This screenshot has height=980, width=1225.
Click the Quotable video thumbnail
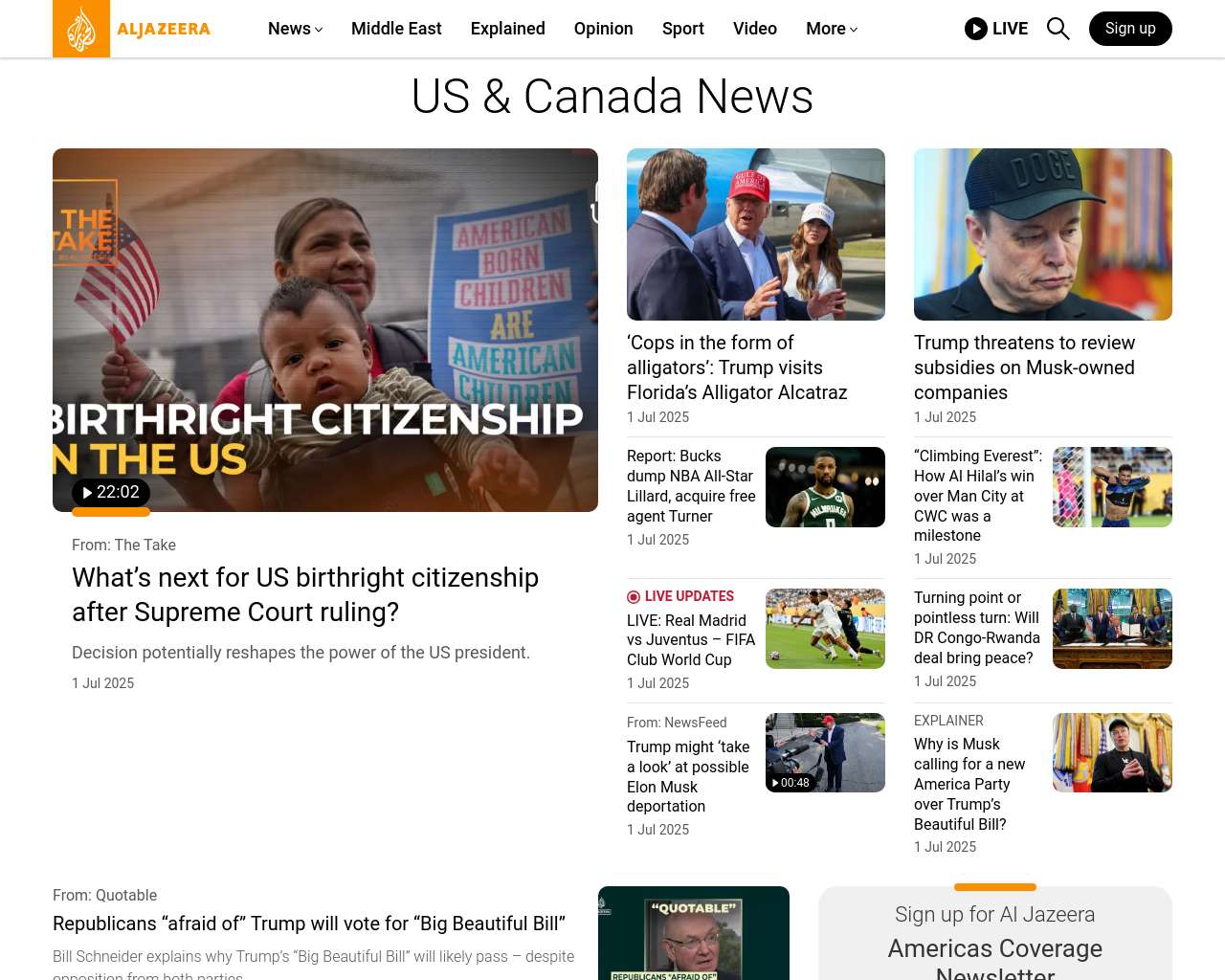tap(694, 933)
